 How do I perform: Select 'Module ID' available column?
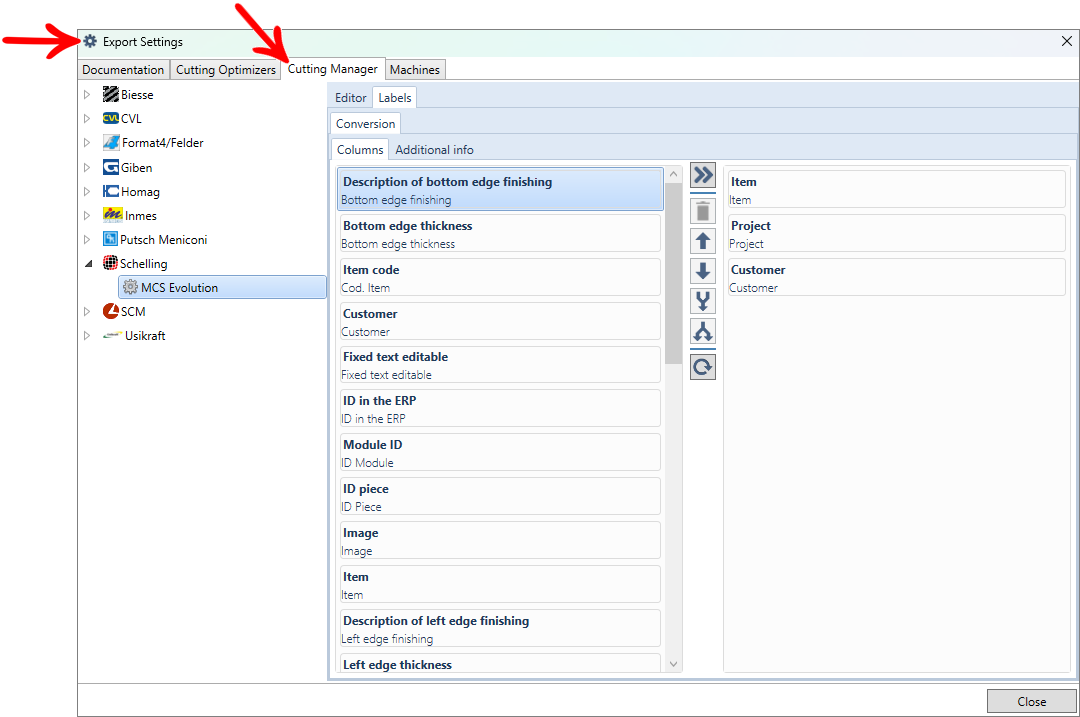point(501,453)
